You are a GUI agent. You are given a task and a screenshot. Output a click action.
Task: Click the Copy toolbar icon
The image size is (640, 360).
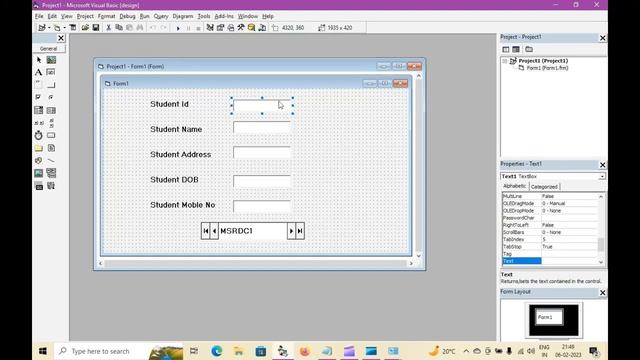[x=119, y=28]
